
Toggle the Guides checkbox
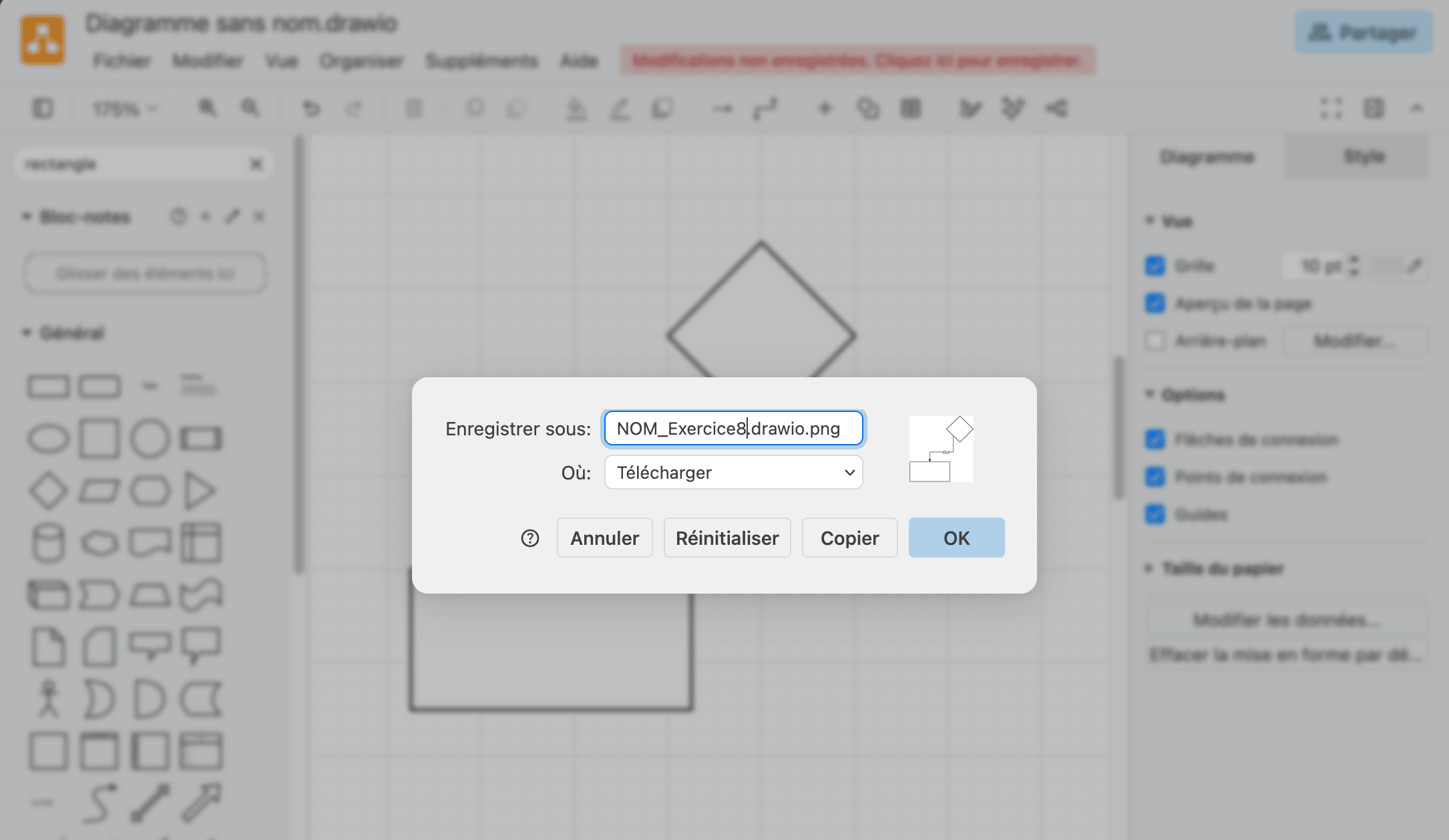(1155, 514)
